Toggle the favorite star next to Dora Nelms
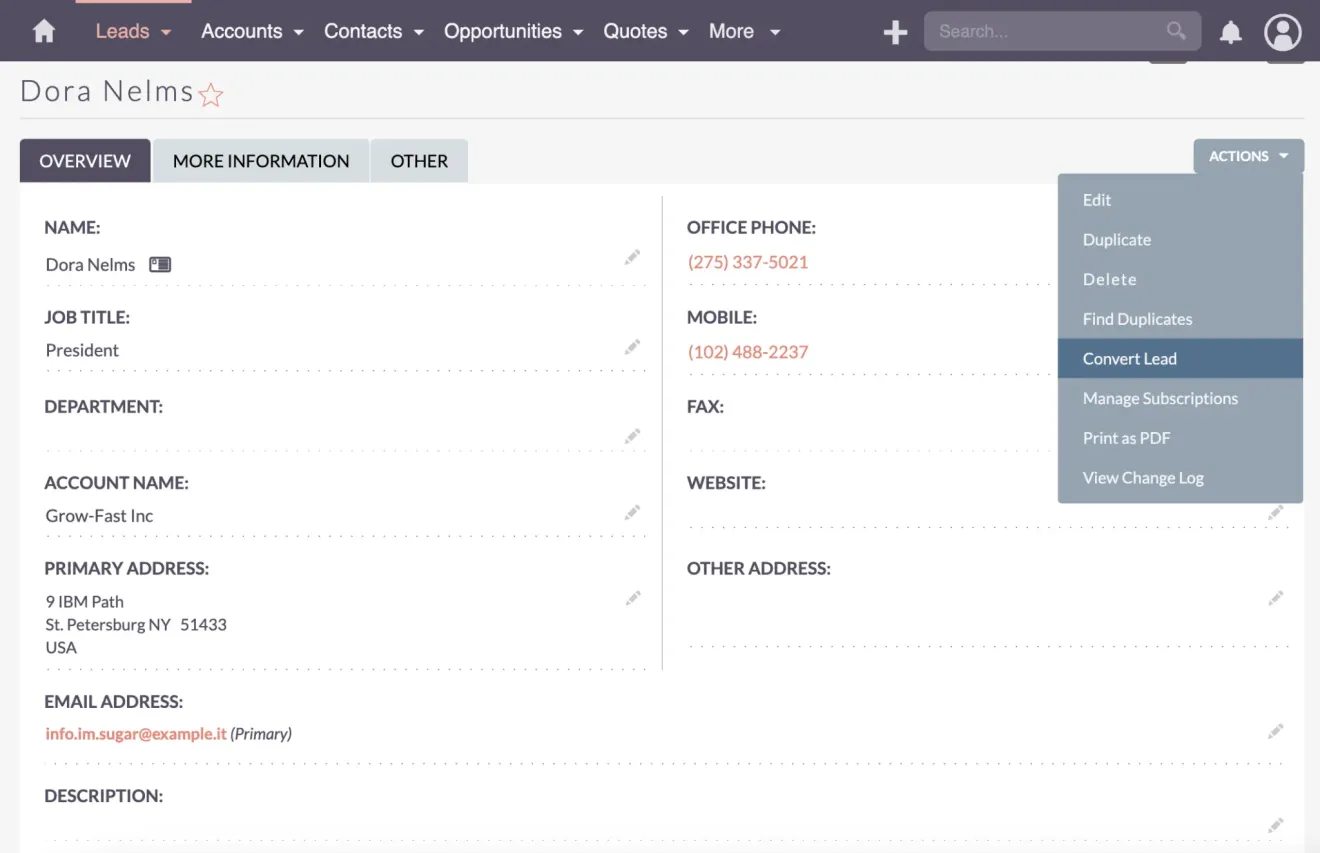The width and height of the screenshot is (1320, 853). pos(211,94)
